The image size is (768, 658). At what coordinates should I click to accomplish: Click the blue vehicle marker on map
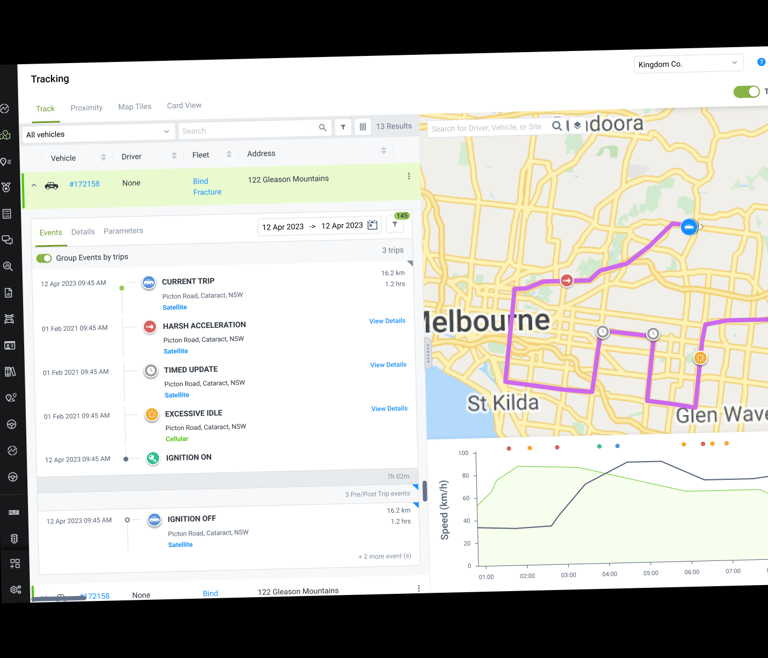pos(689,227)
